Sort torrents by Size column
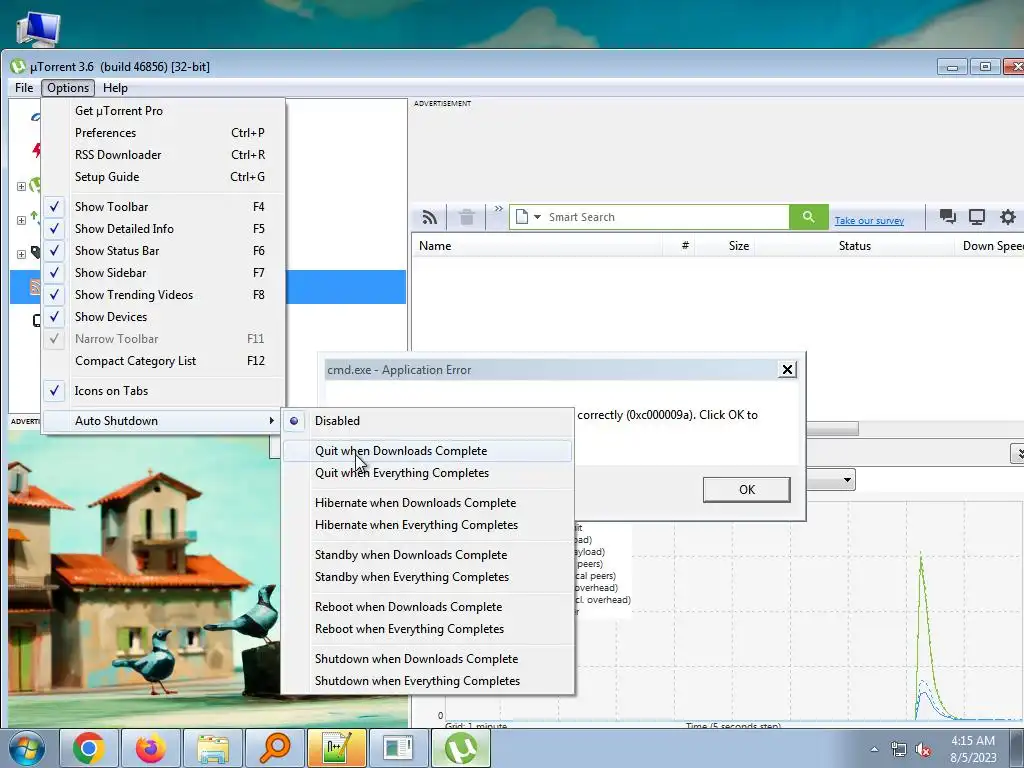This screenshot has width=1024, height=768. [x=725, y=246]
